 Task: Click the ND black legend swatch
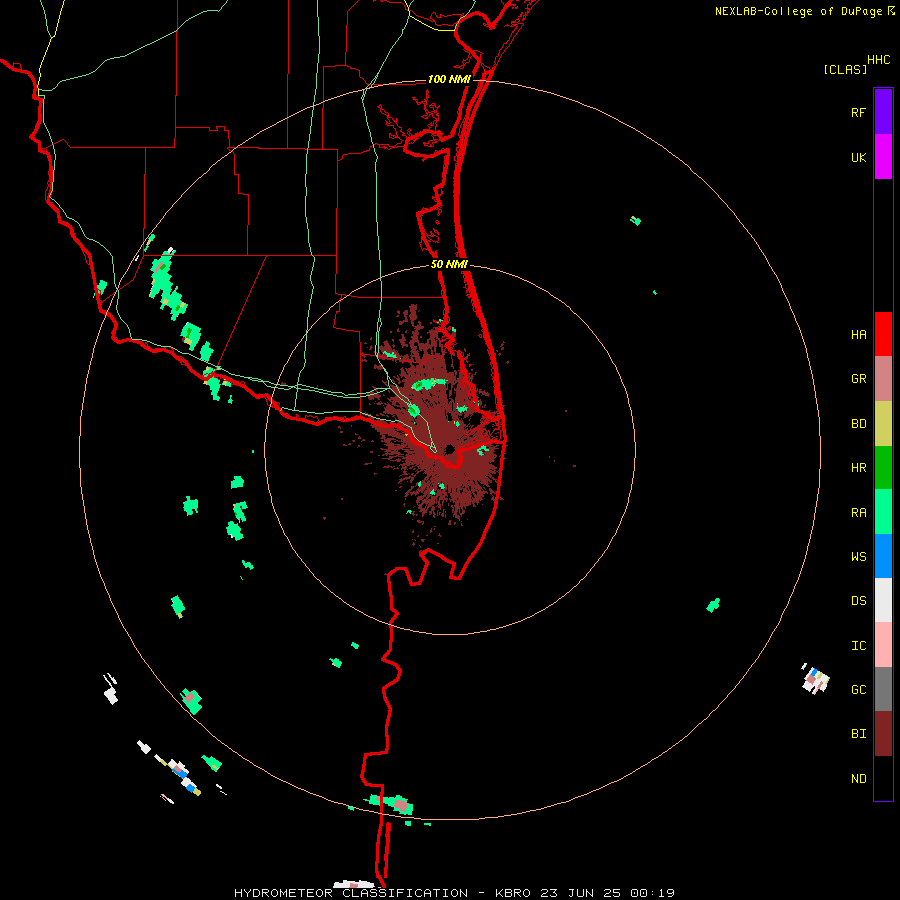pyautogui.click(x=883, y=778)
